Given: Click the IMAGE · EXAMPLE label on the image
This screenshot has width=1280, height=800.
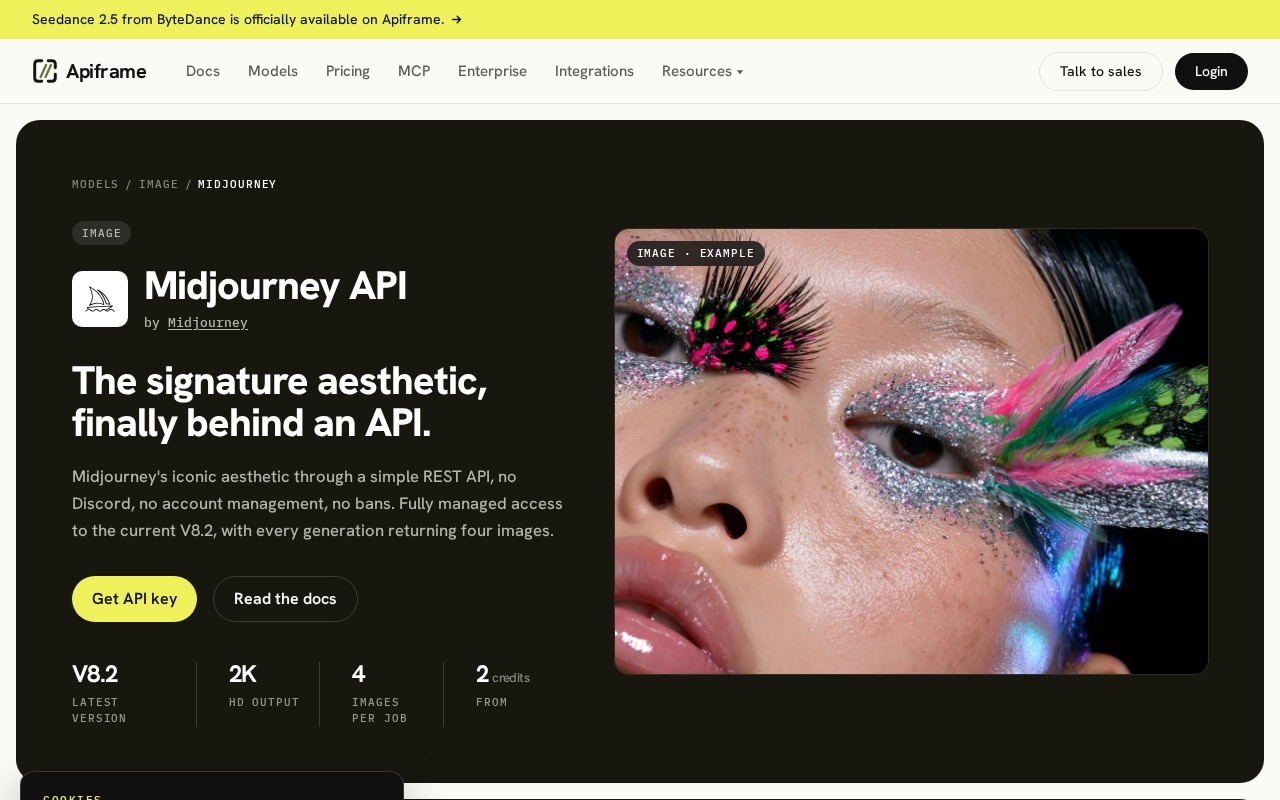Looking at the screenshot, I should pos(696,253).
